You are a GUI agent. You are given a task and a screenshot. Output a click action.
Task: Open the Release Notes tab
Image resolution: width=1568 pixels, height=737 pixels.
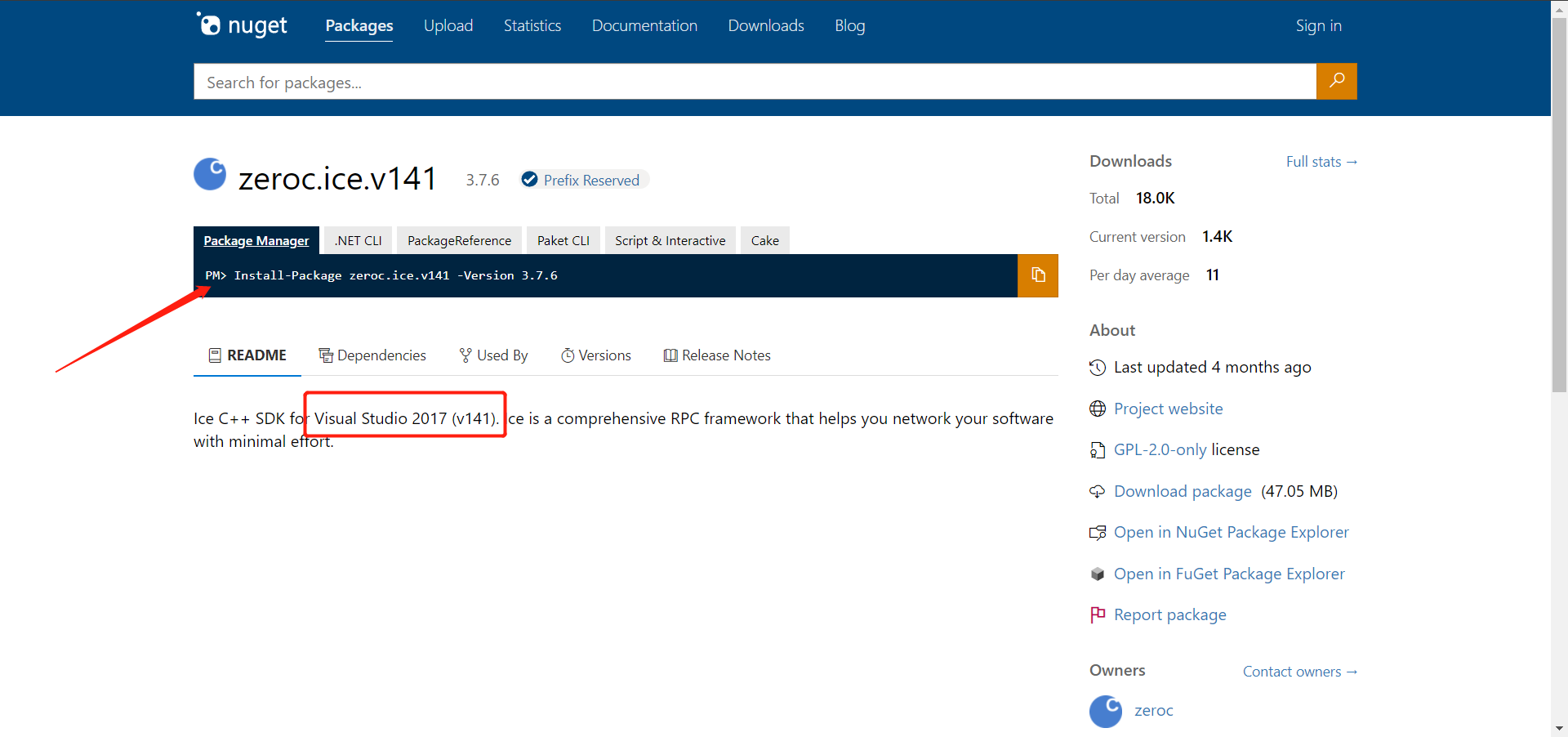(x=717, y=355)
